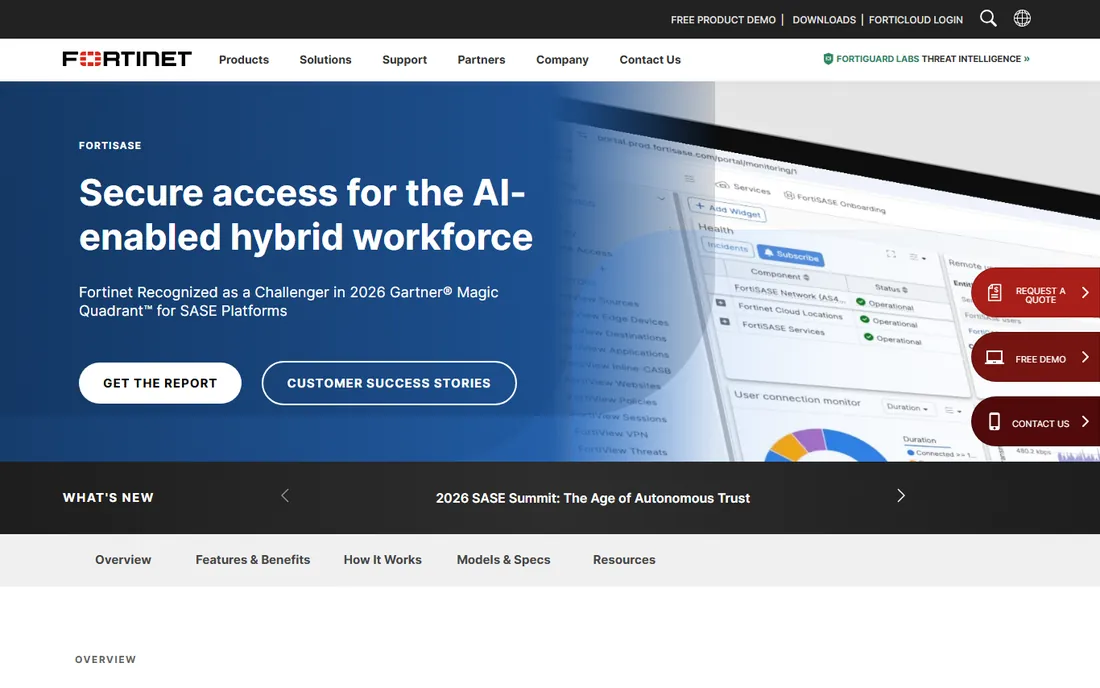The width and height of the screenshot is (1100, 688).
Task: Open FortiCloud Login
Action: click(x=915, y=20)
